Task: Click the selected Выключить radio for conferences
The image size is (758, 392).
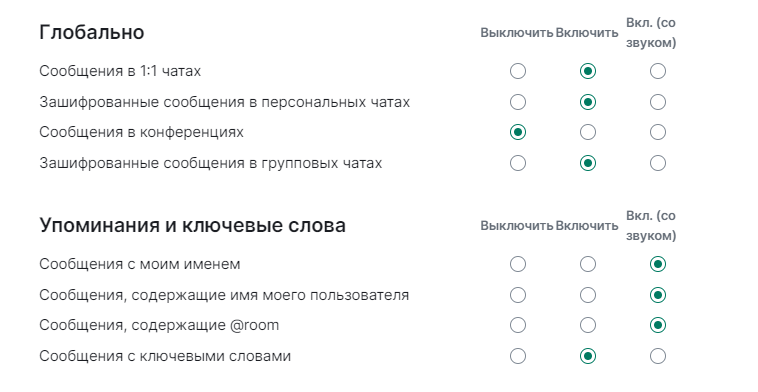Action: [x=518, y=132]
